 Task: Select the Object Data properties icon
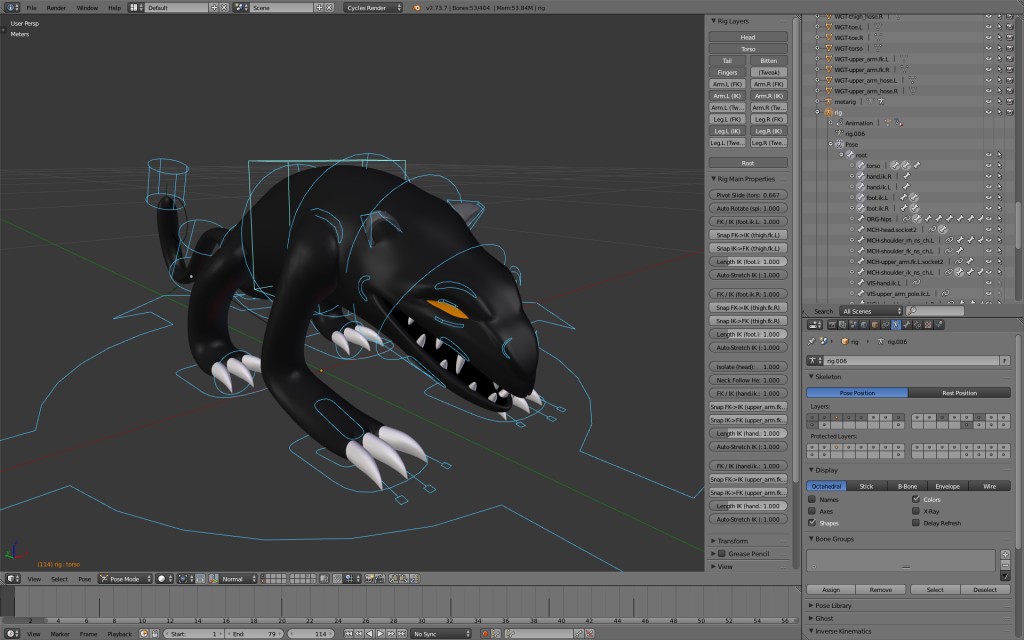(x=895, y=324)
